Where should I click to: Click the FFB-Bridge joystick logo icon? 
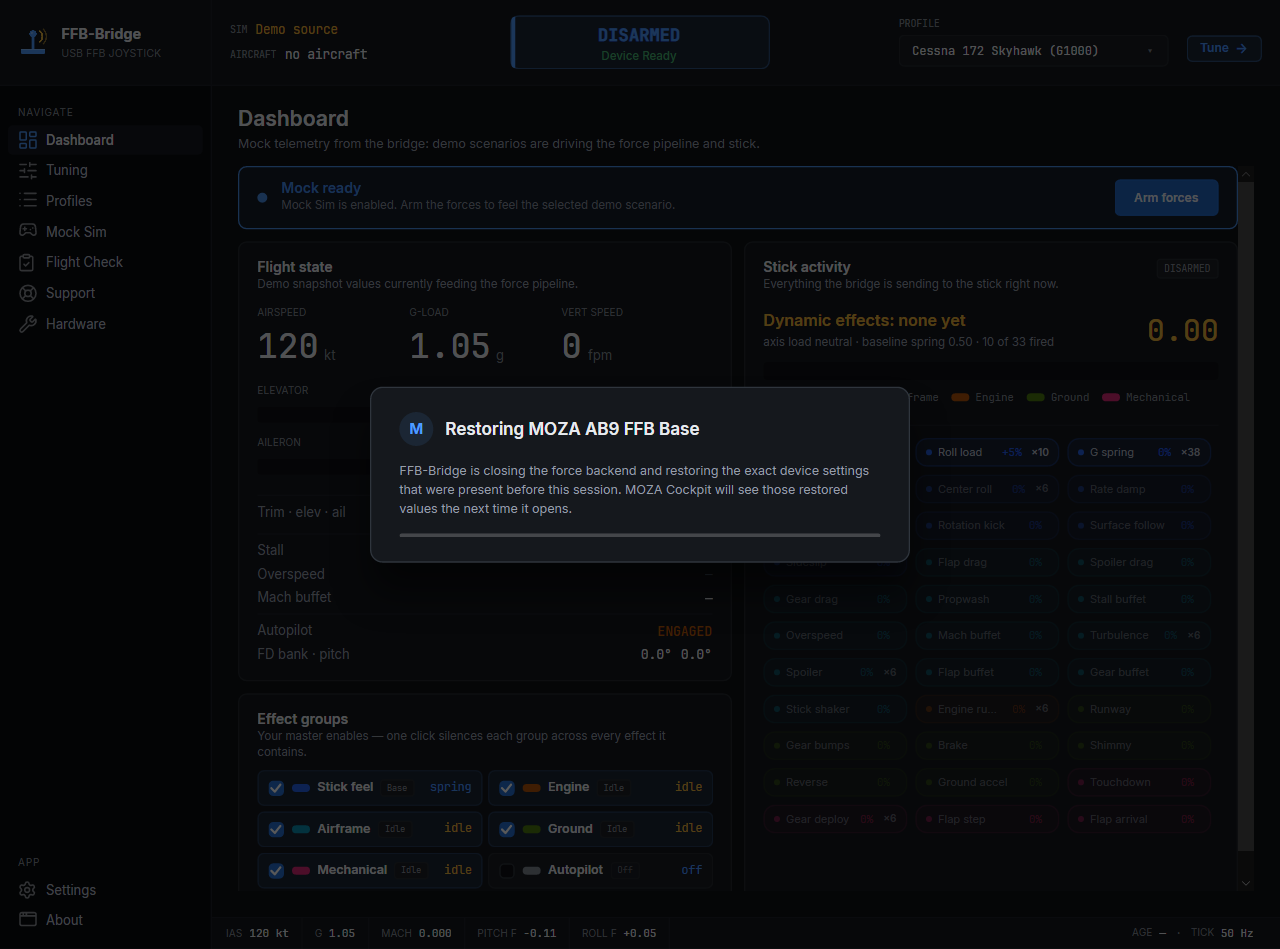tap(36, 42)
